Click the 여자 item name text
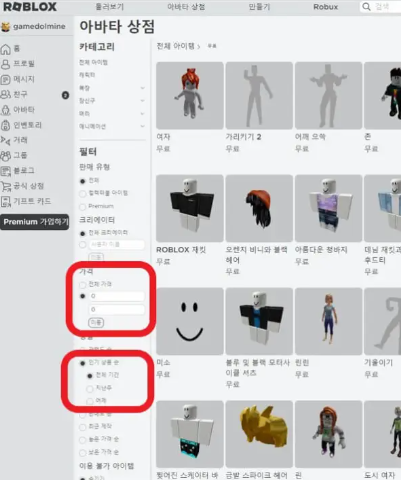Screen dimensions: 401x480 point(163,137)
